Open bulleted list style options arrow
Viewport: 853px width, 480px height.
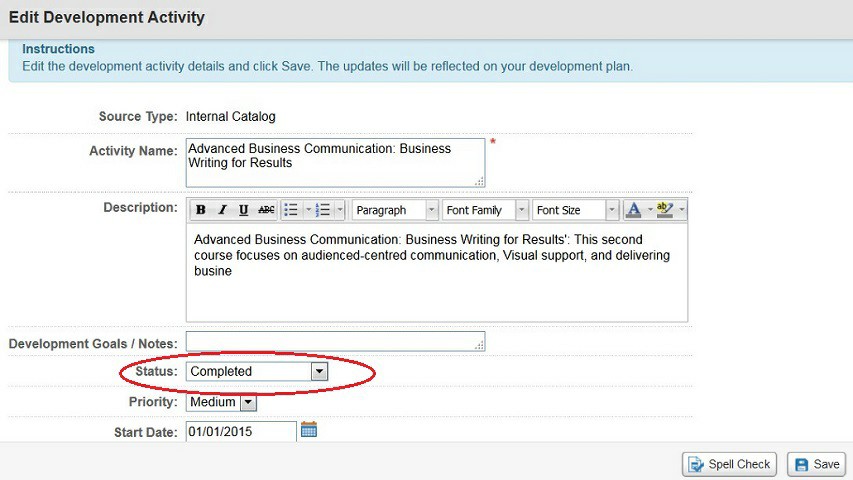coord(308,210)
